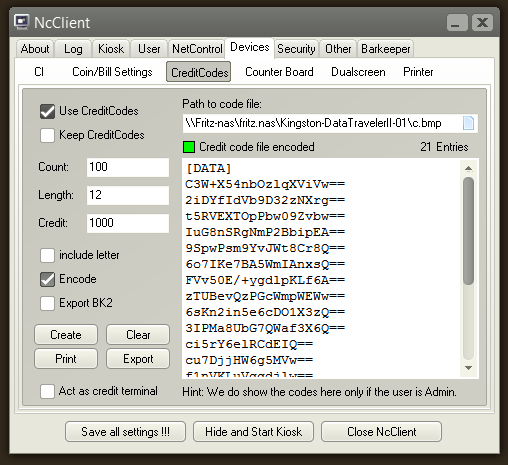Screen dimensions: 508x465
Task: Switch to the Security tab
Action: tap(296, 49)
